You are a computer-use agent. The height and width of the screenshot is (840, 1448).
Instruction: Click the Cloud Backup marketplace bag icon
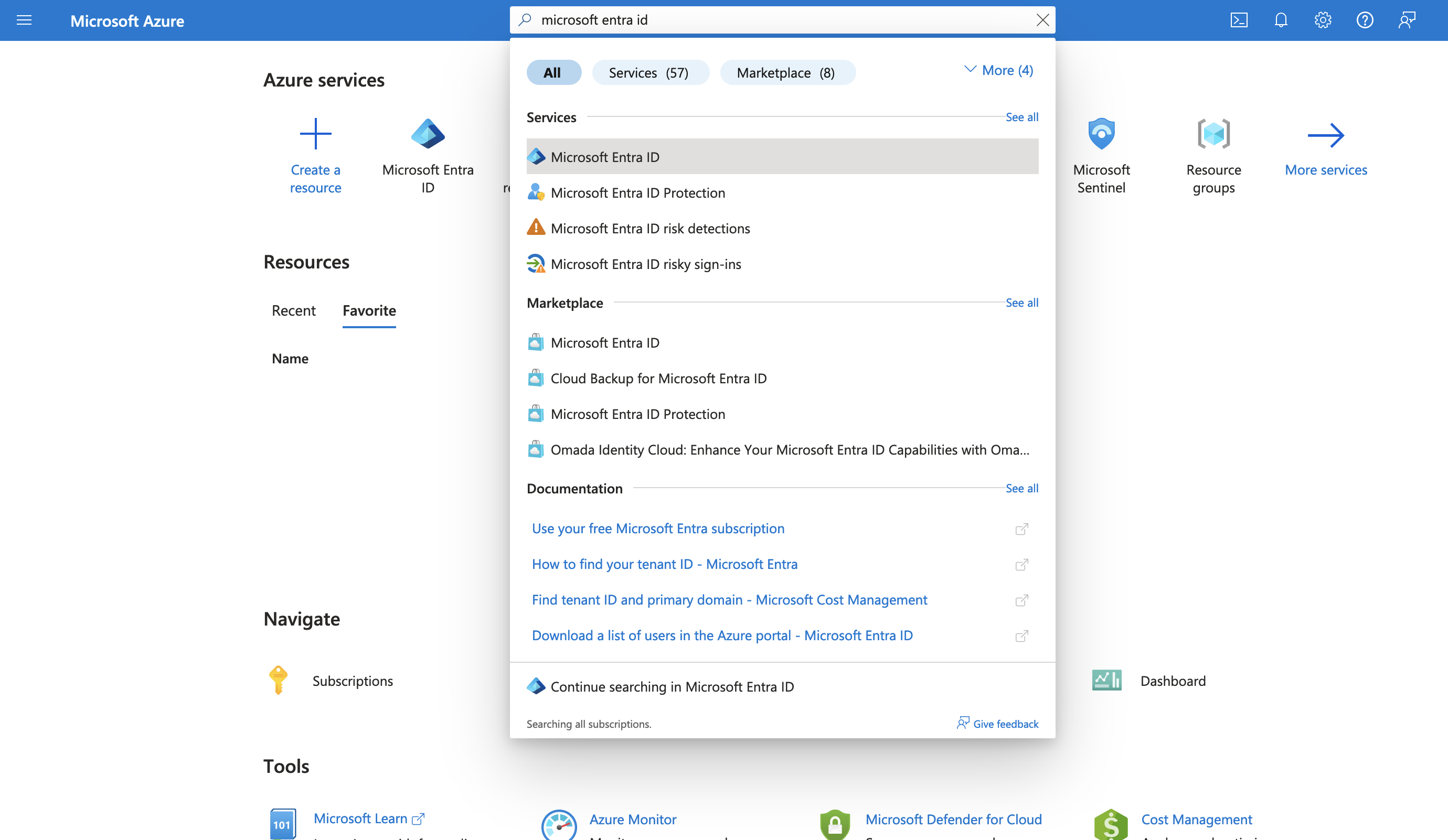[536, 378]
